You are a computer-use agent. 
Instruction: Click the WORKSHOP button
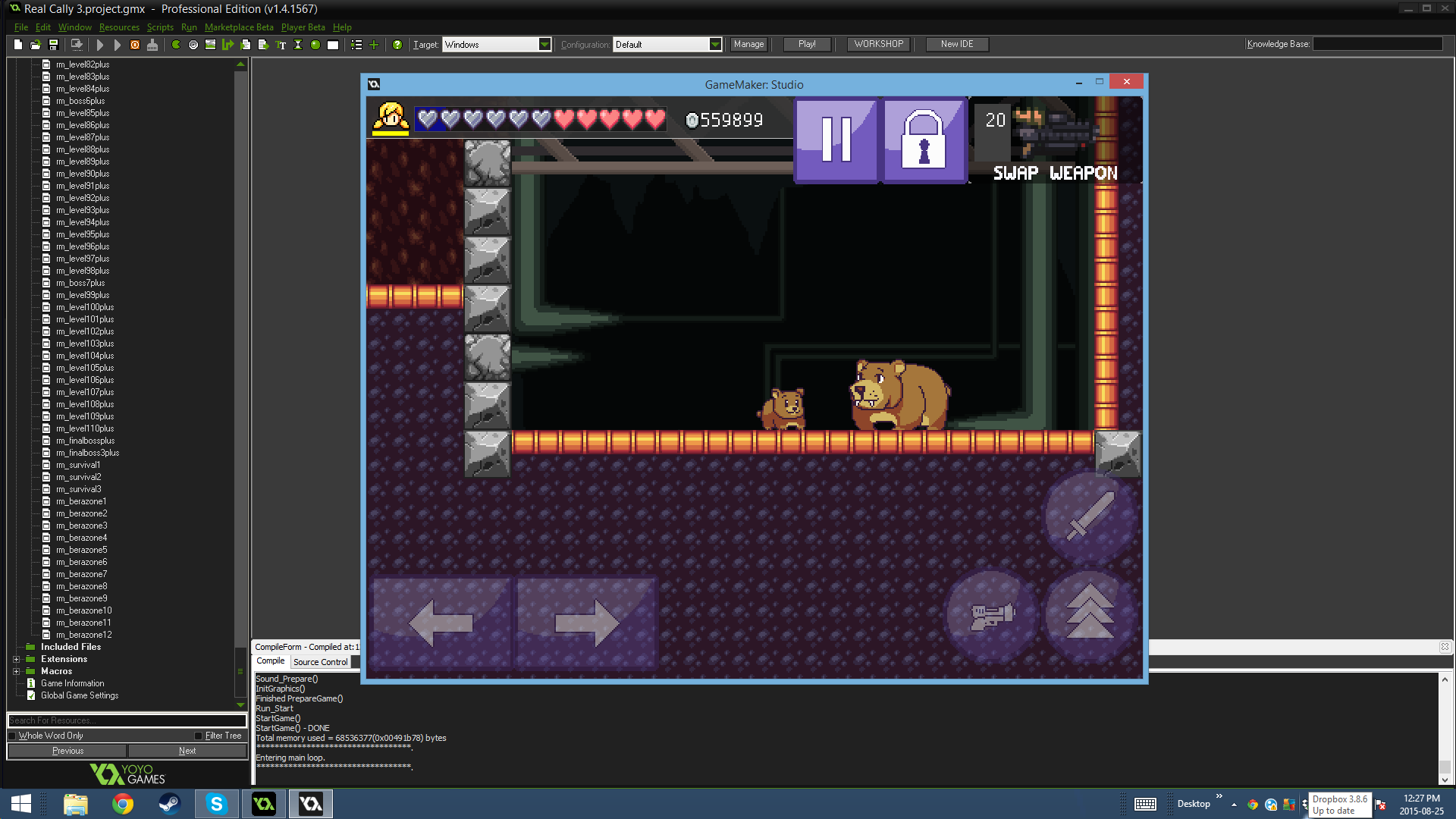point(878,44)
